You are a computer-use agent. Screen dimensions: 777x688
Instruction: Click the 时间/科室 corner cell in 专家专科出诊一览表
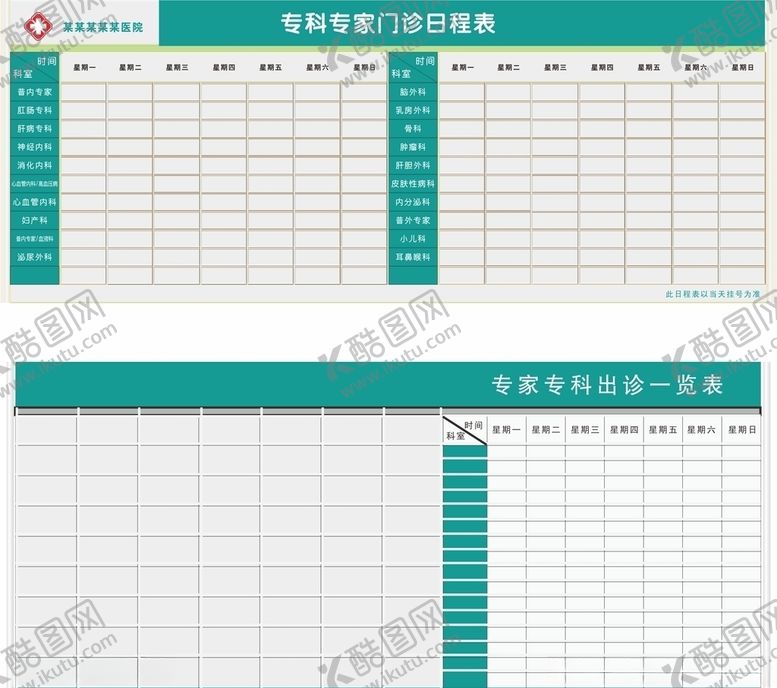pos(464,431)
